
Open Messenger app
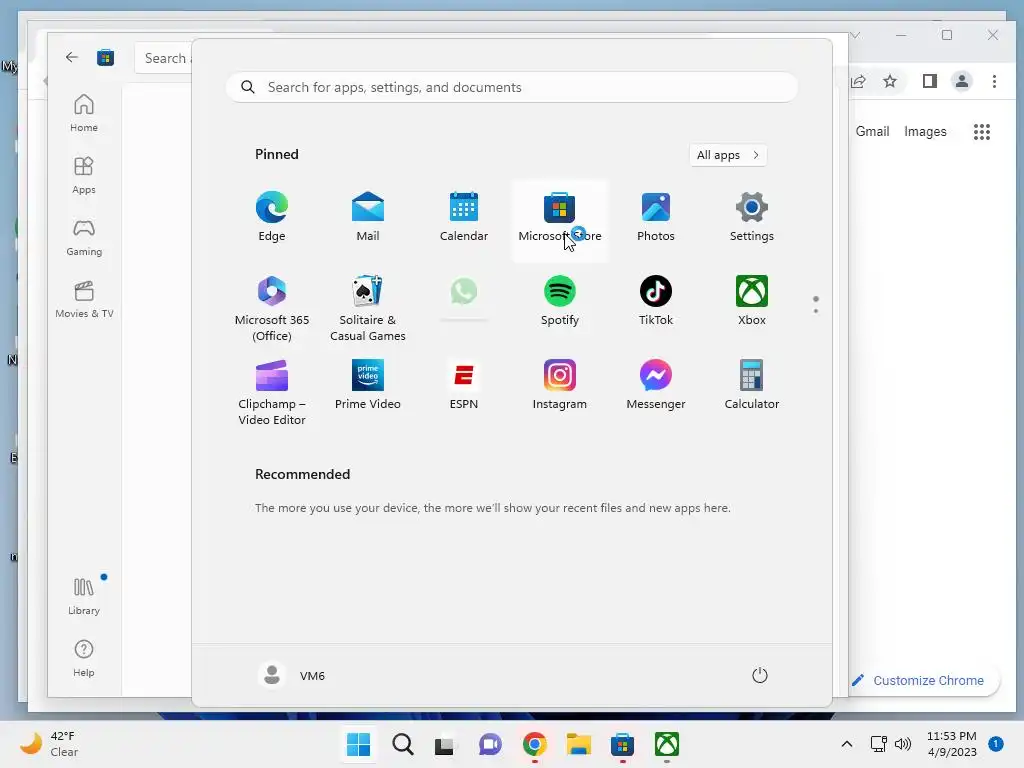coord(656,385)
